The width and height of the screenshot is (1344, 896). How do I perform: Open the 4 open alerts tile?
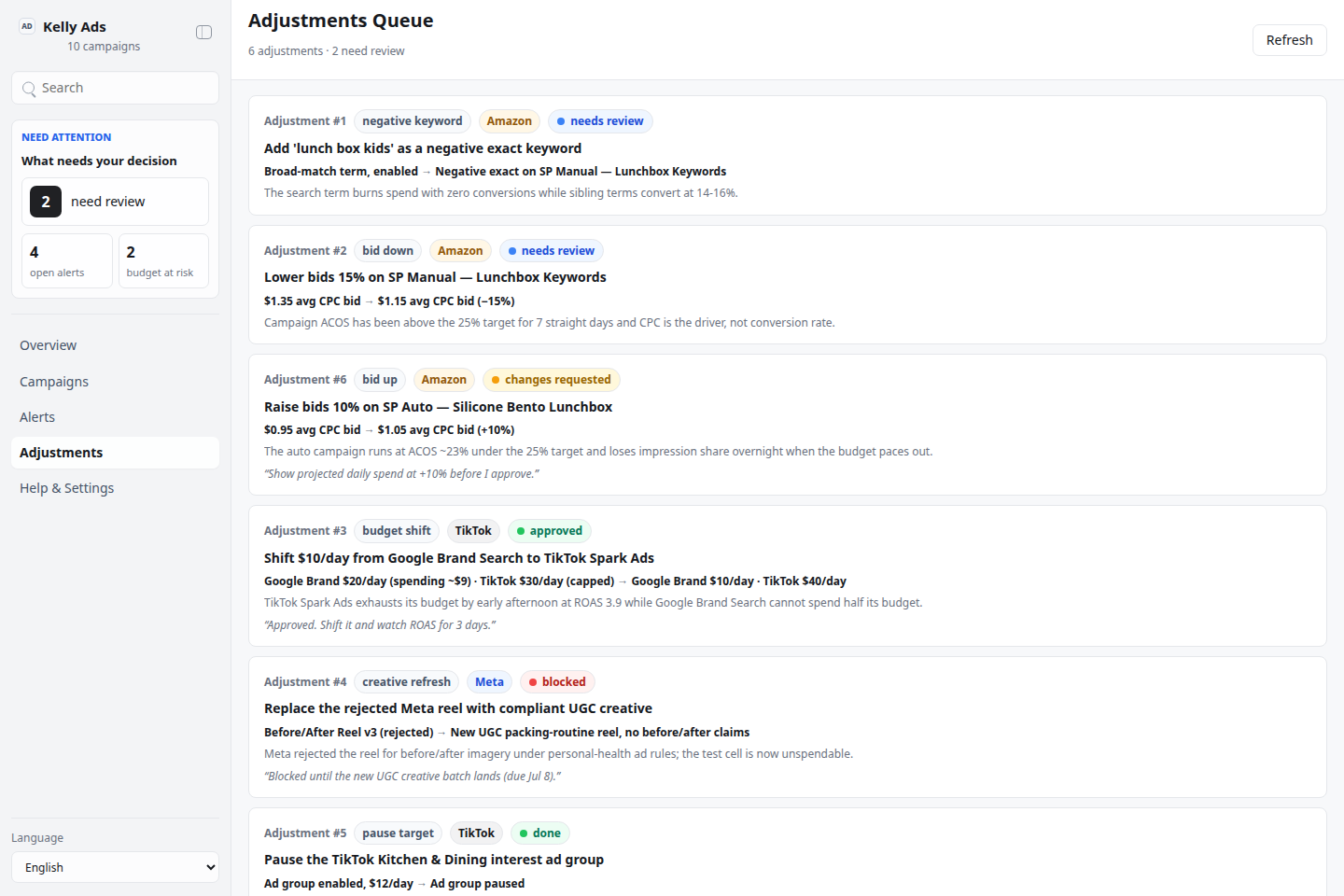(x=67, y=260)
